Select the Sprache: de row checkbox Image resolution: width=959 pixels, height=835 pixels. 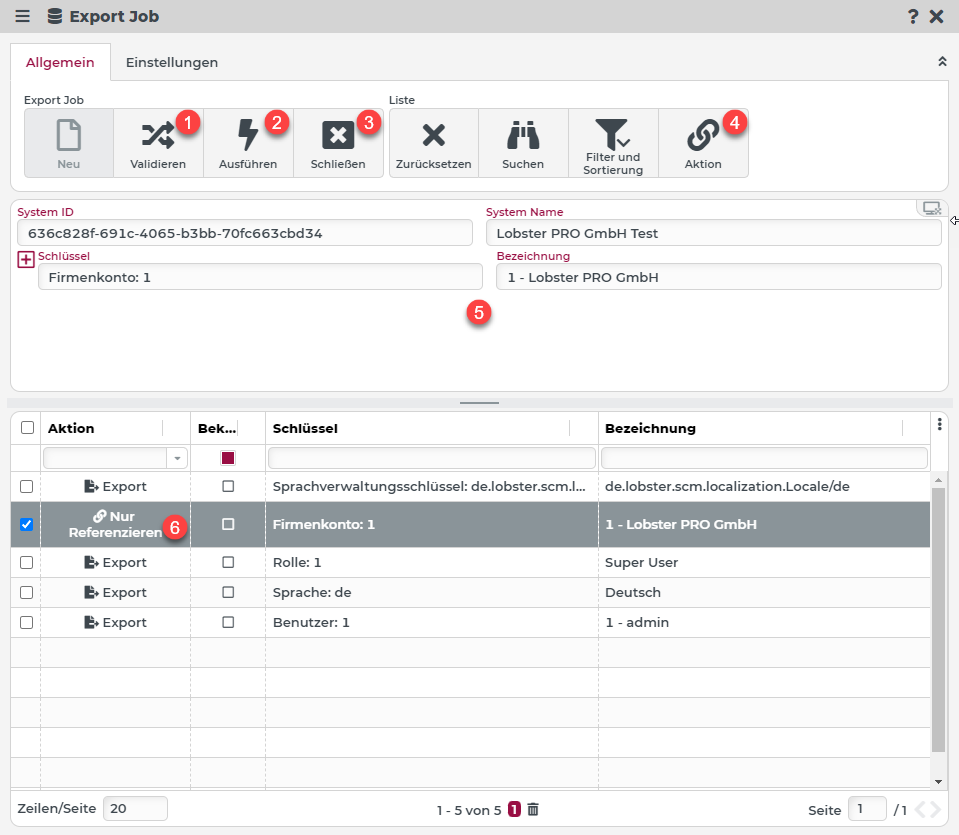(26, 592)
